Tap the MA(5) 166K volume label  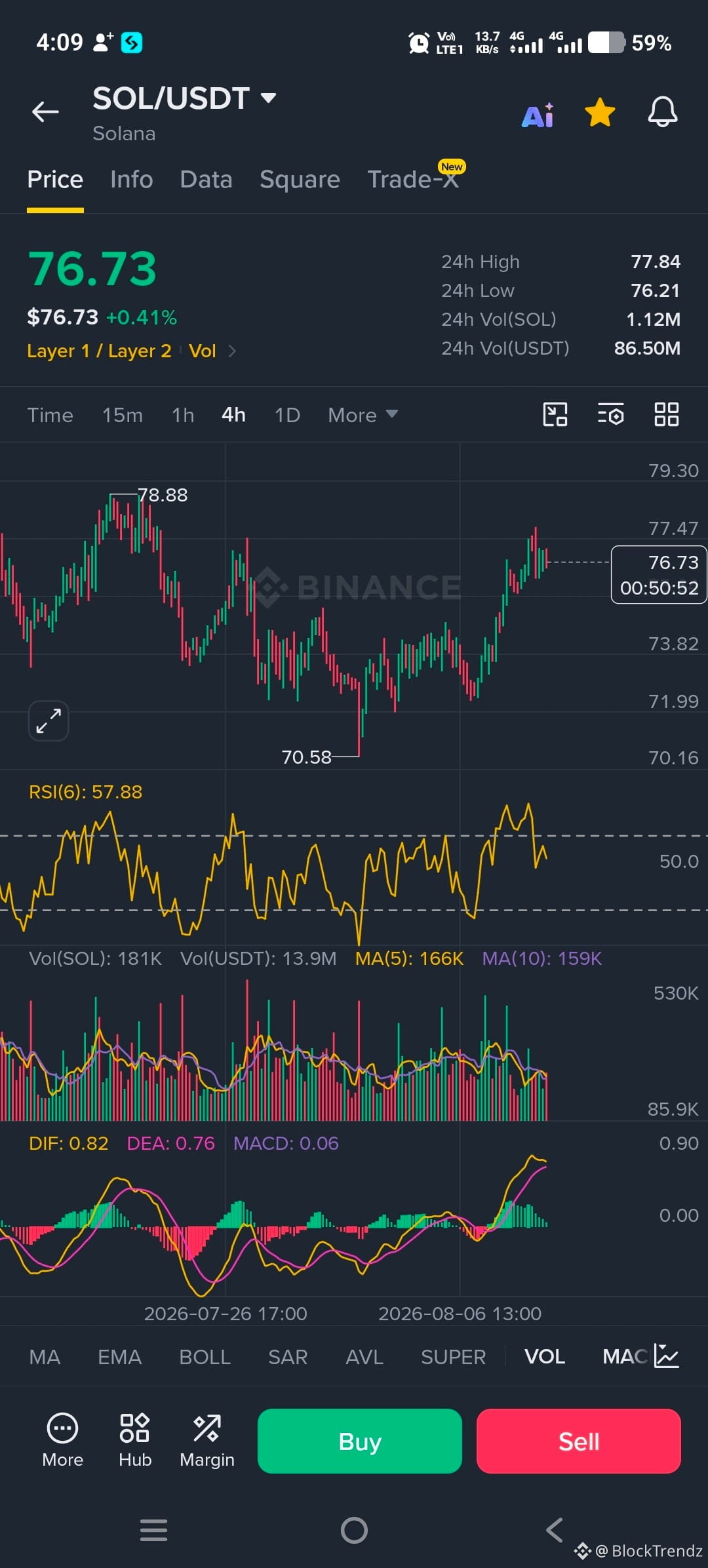(x=409, y=958)
